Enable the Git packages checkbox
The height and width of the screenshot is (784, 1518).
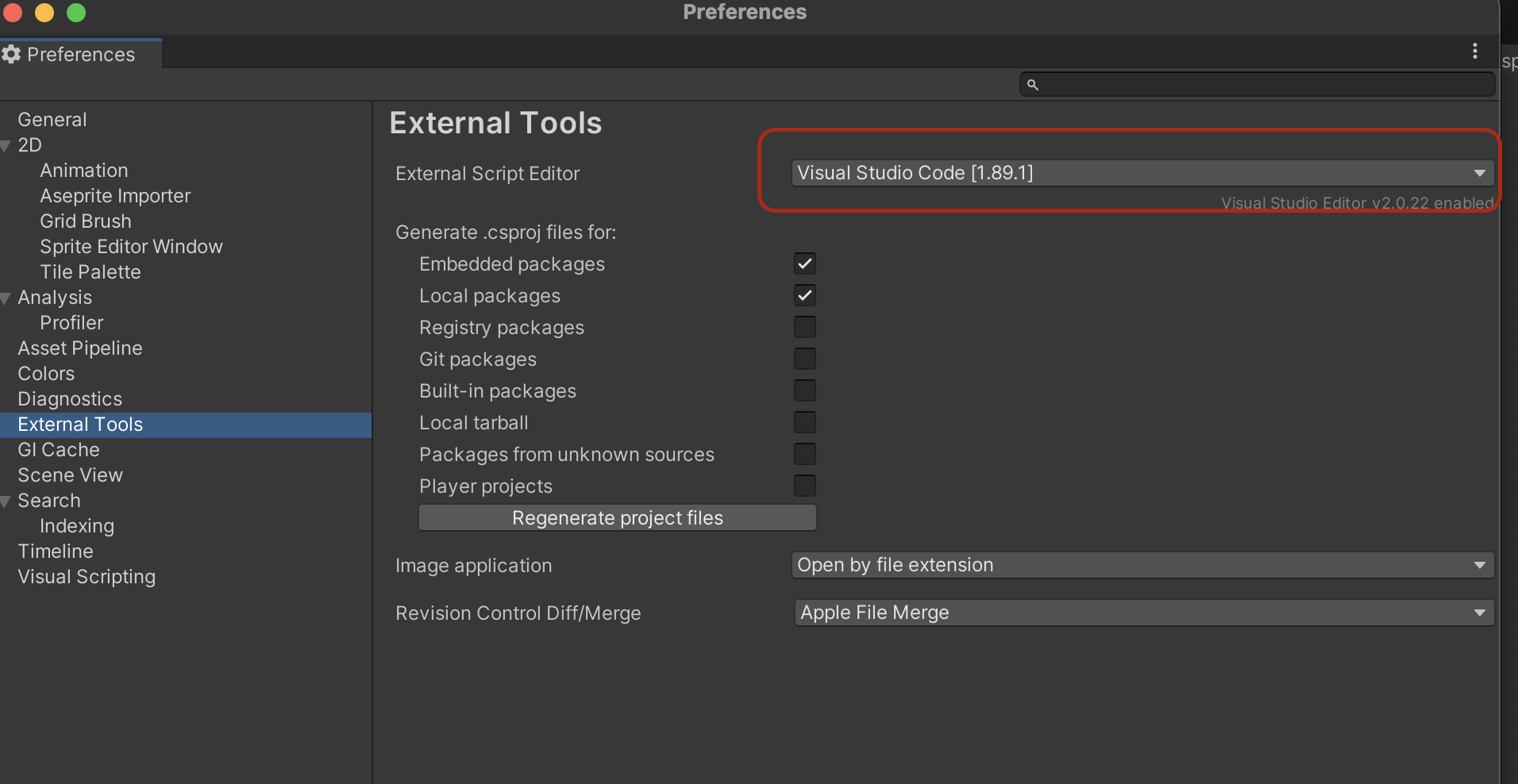click(804, 359)
